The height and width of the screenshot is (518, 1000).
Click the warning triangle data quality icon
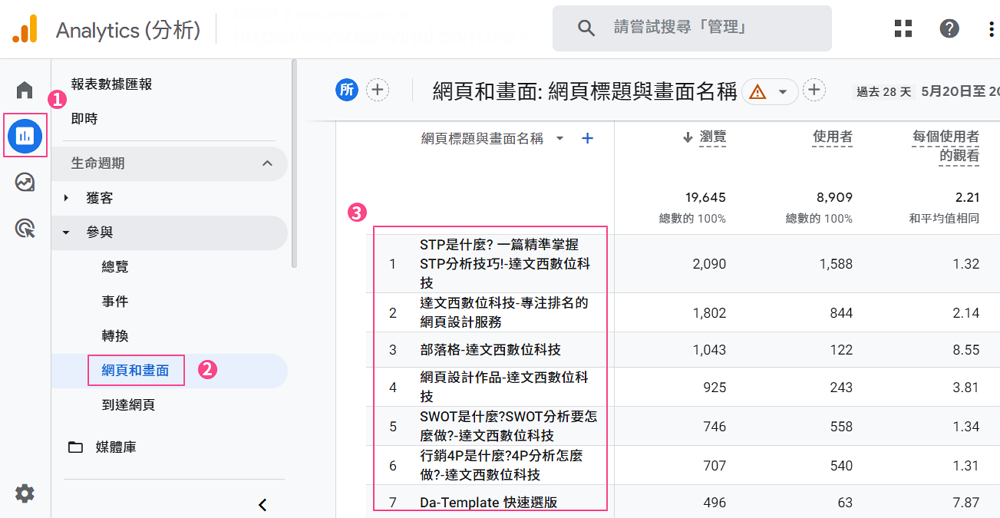[x=758, y=92]
